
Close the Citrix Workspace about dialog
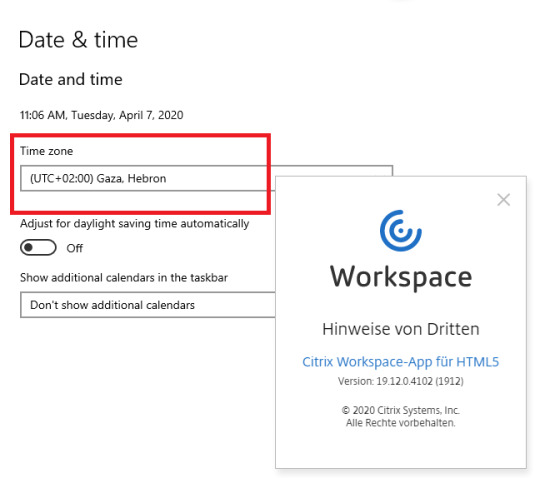coord(503,199)
